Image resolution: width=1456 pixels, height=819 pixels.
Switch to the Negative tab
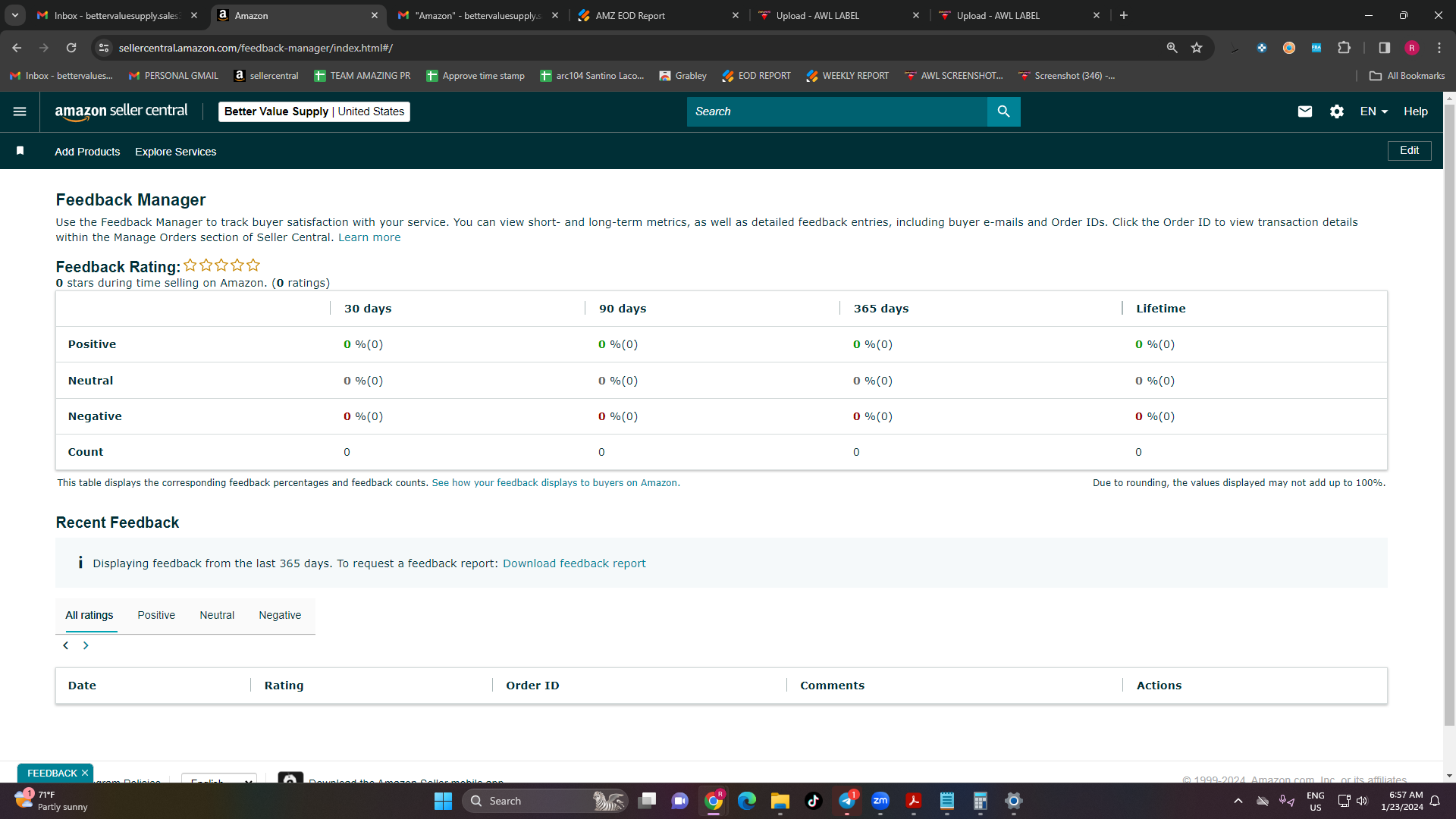(x=280, y=615)
